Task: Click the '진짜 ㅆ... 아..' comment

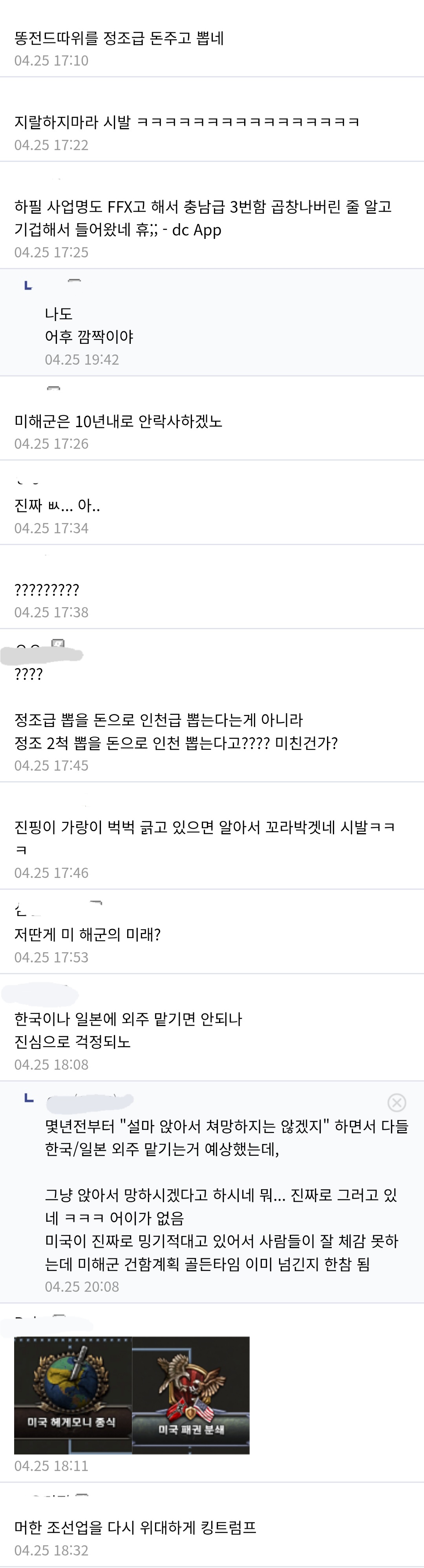Action: pos(57,505)
